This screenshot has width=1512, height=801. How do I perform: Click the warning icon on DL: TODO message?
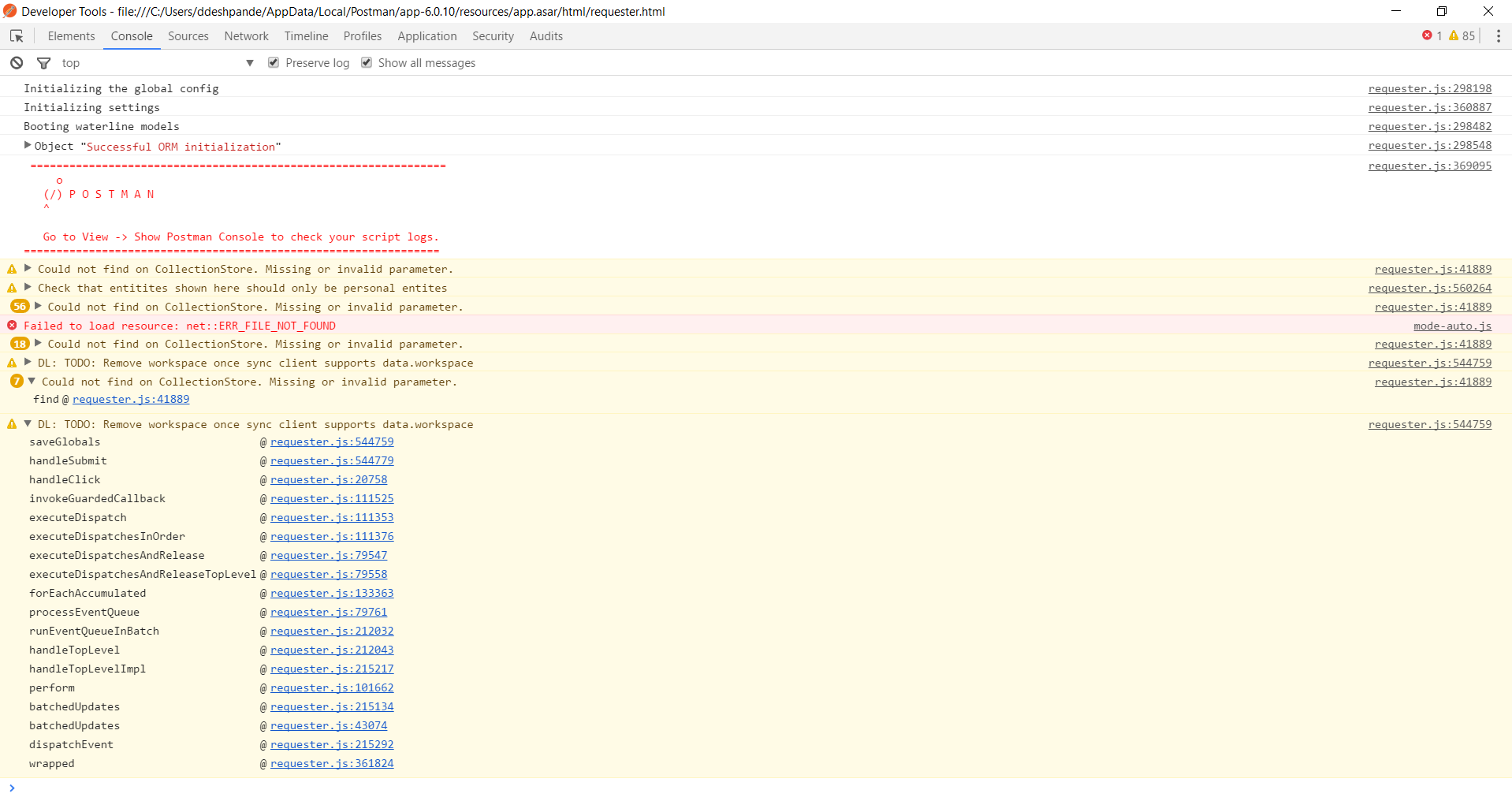pos(11,363)
